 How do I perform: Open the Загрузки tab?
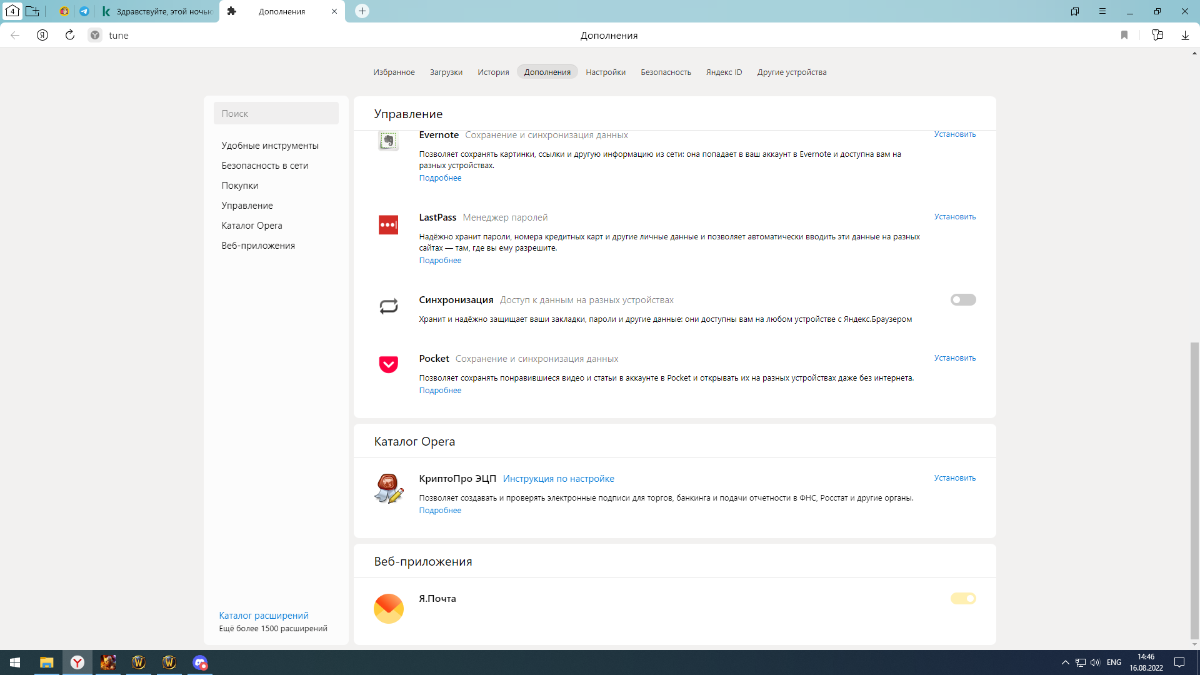click(x=446, y=72)
